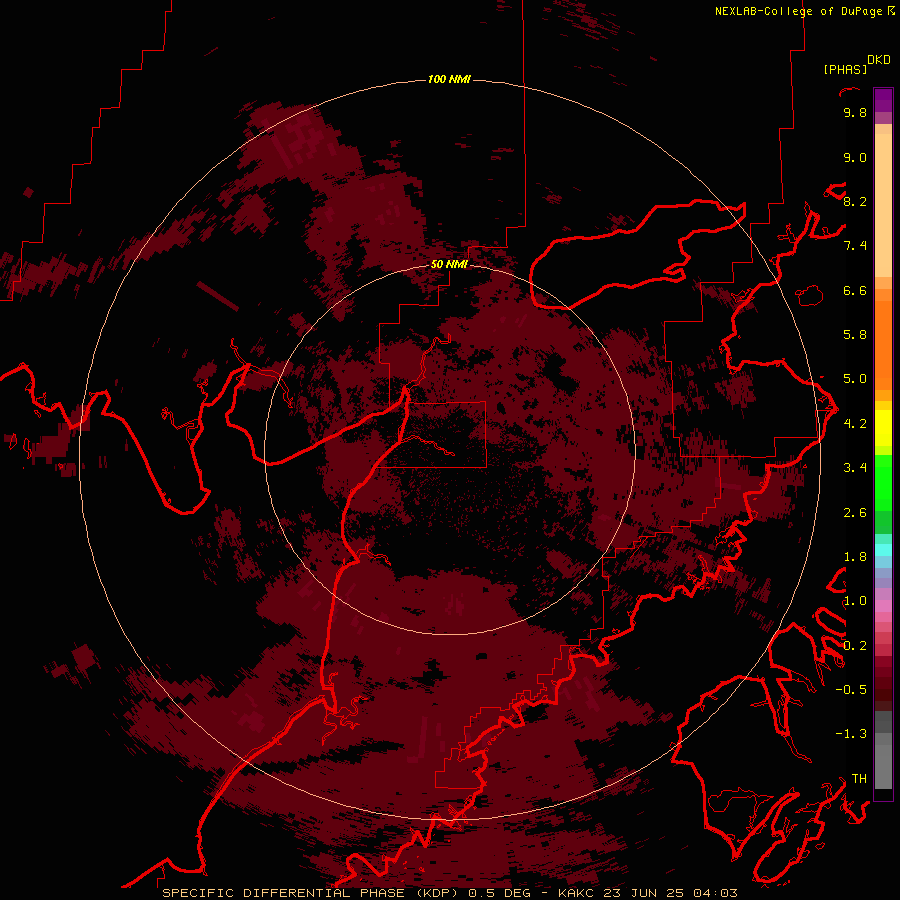This screenshot has height=900, width=900.
Task: Click the DKD label above color scale
Action: click(879, 60)
